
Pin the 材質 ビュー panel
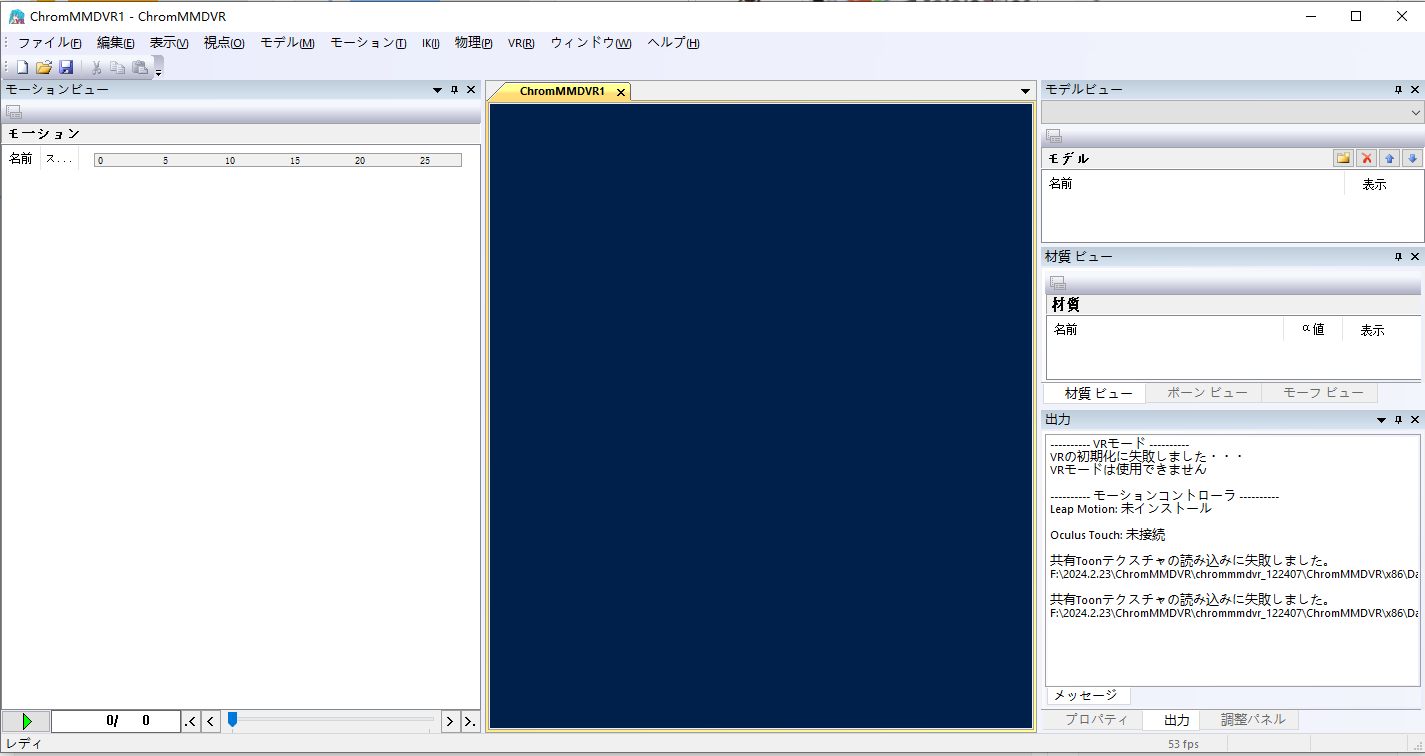[1399, 257]
